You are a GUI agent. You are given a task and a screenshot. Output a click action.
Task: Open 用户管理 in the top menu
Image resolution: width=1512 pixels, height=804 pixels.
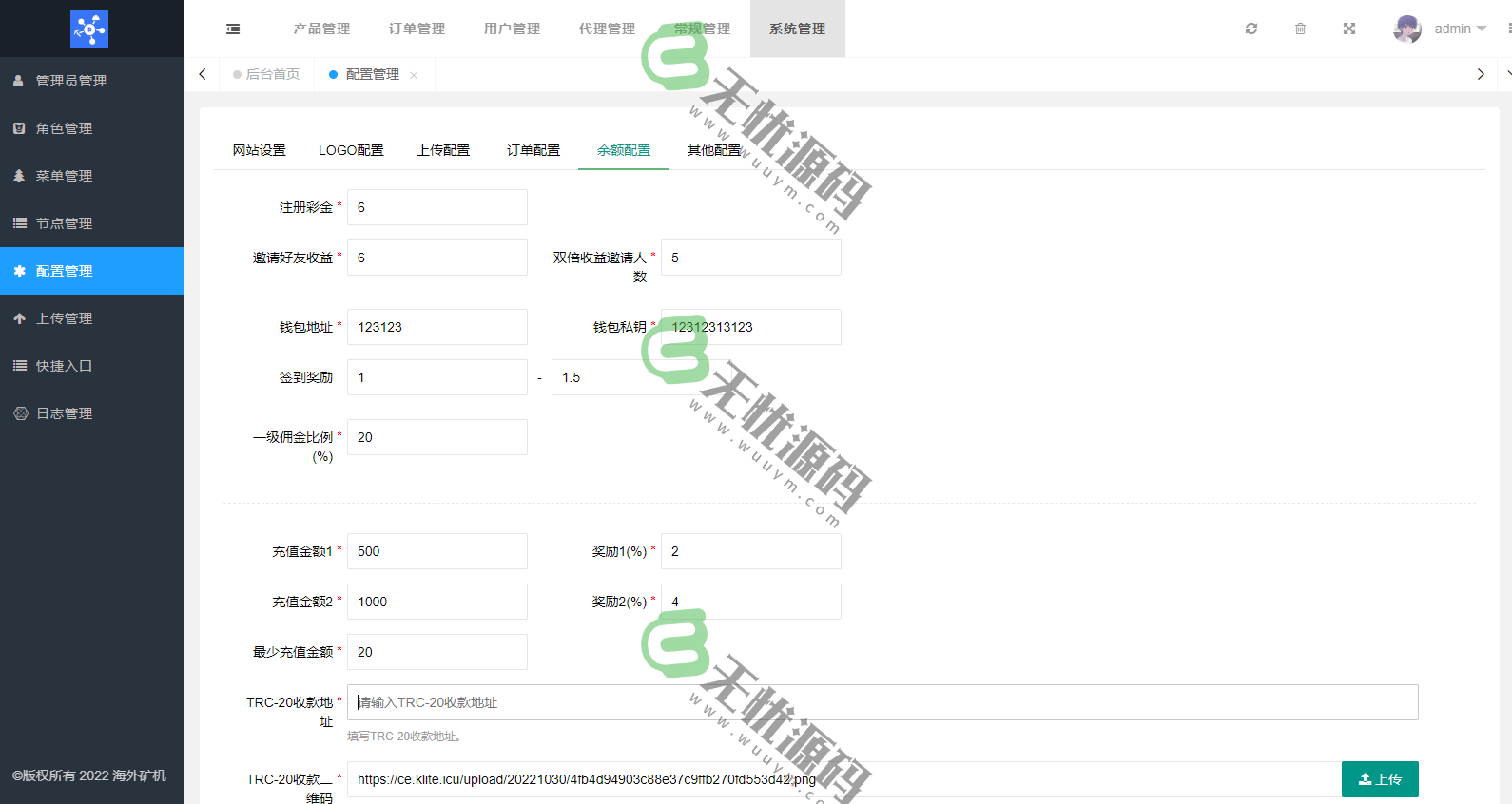513,29
